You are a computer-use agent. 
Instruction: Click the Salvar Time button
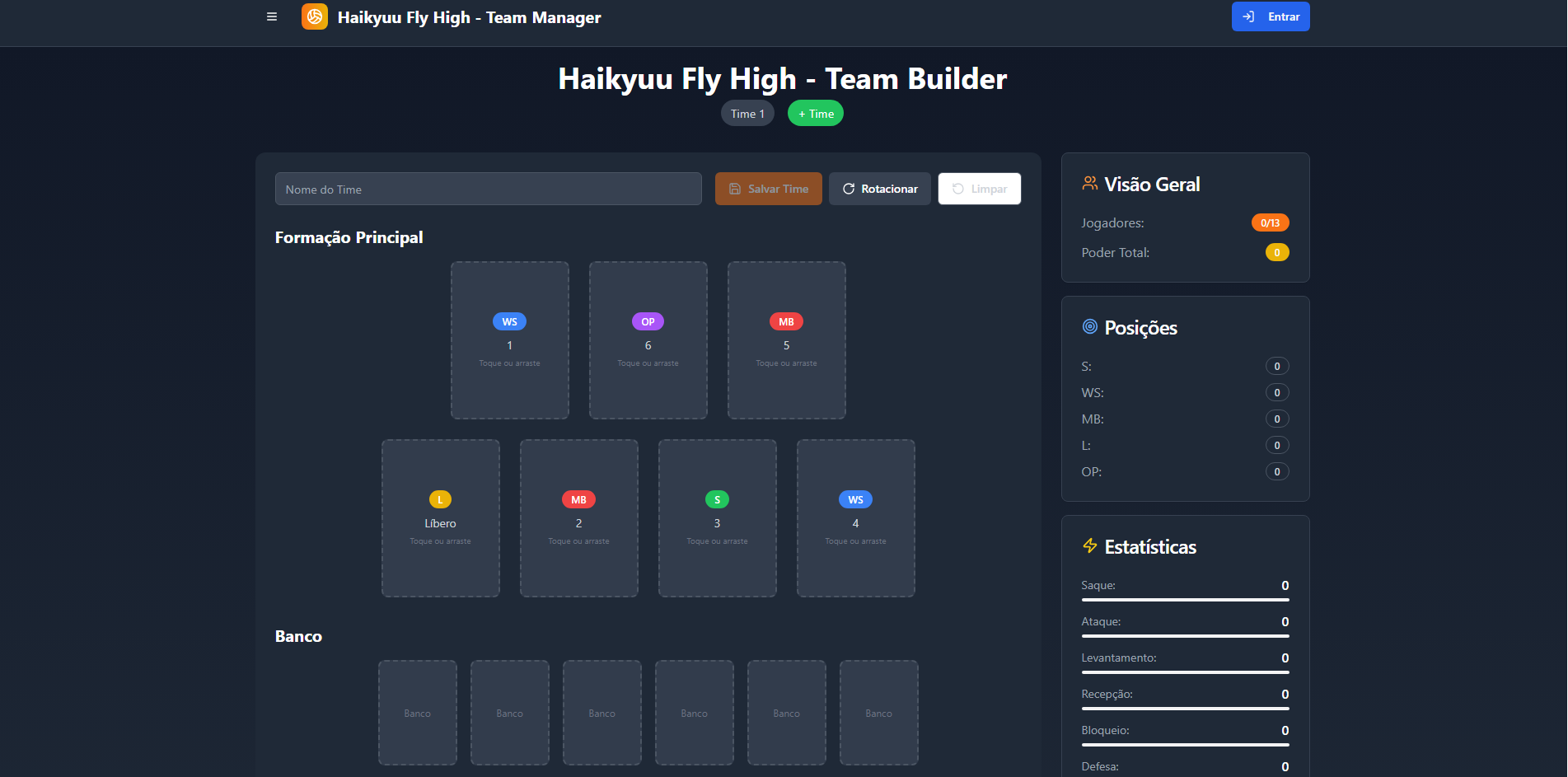[769, 189]
